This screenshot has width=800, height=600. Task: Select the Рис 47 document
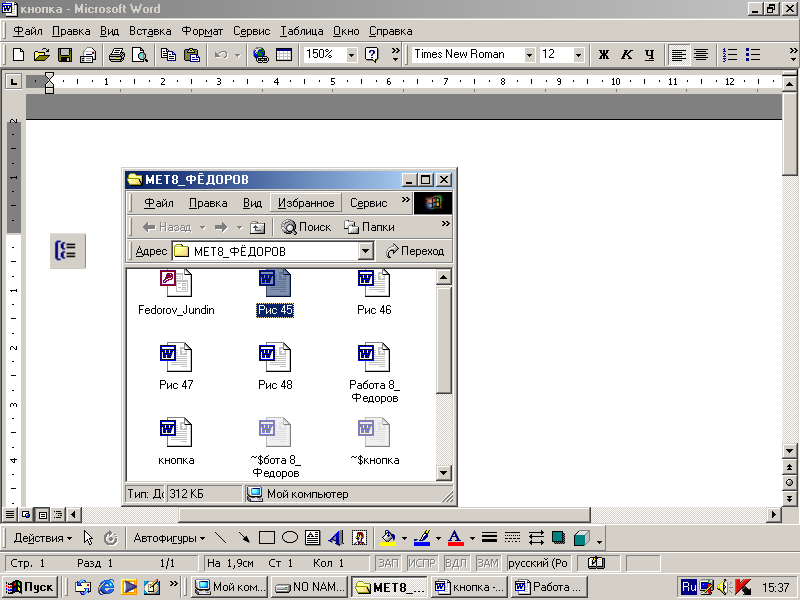[x=176, y=367]
